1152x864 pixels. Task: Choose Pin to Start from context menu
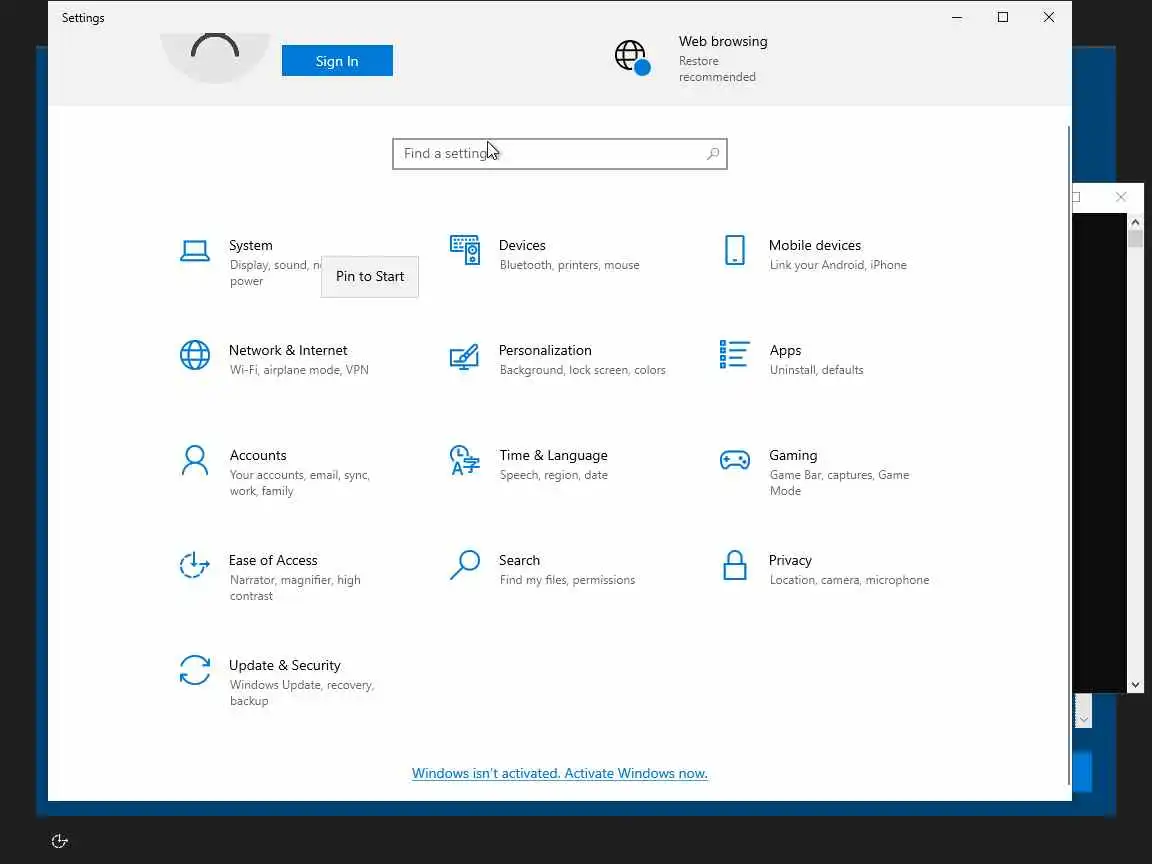(370, 276)
